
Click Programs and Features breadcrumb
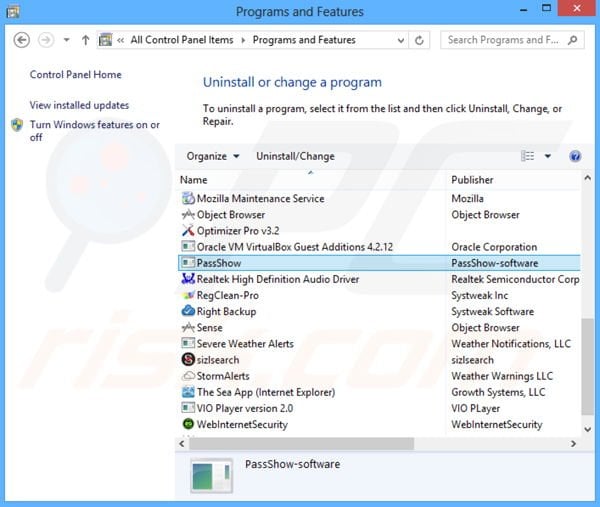point(304,40)
